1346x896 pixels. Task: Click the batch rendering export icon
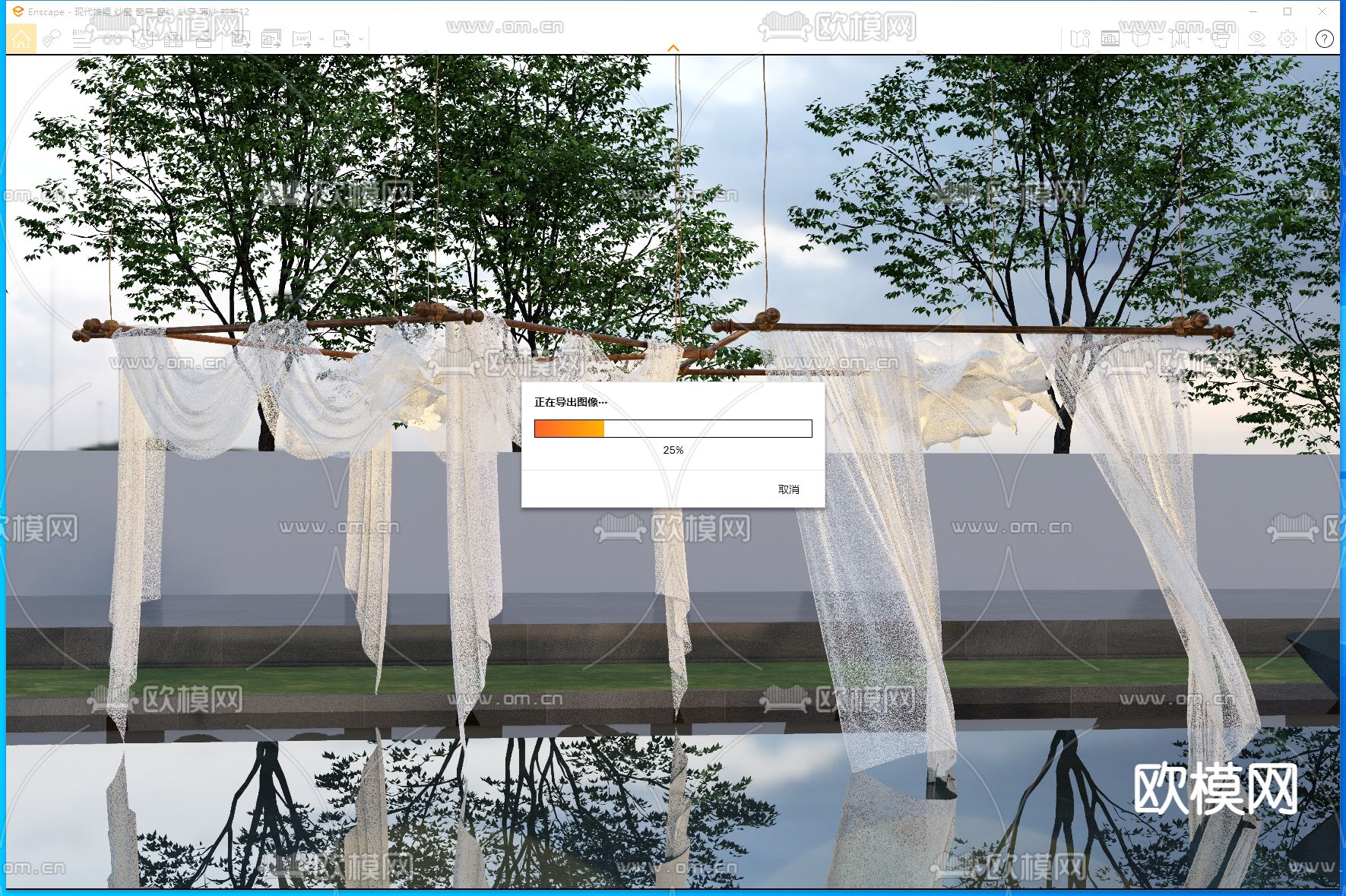pos(271,39)
